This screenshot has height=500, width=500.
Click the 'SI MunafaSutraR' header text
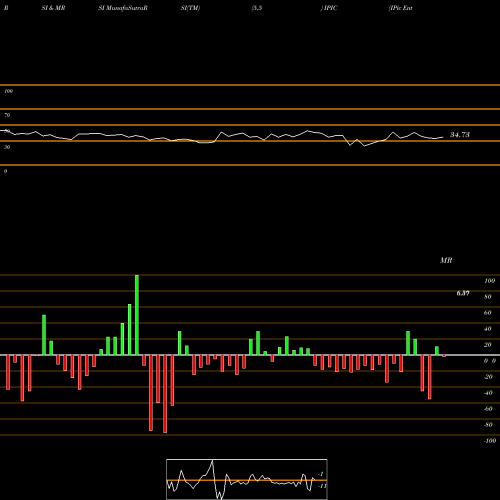pyautogui.click(x=123, y=8)
